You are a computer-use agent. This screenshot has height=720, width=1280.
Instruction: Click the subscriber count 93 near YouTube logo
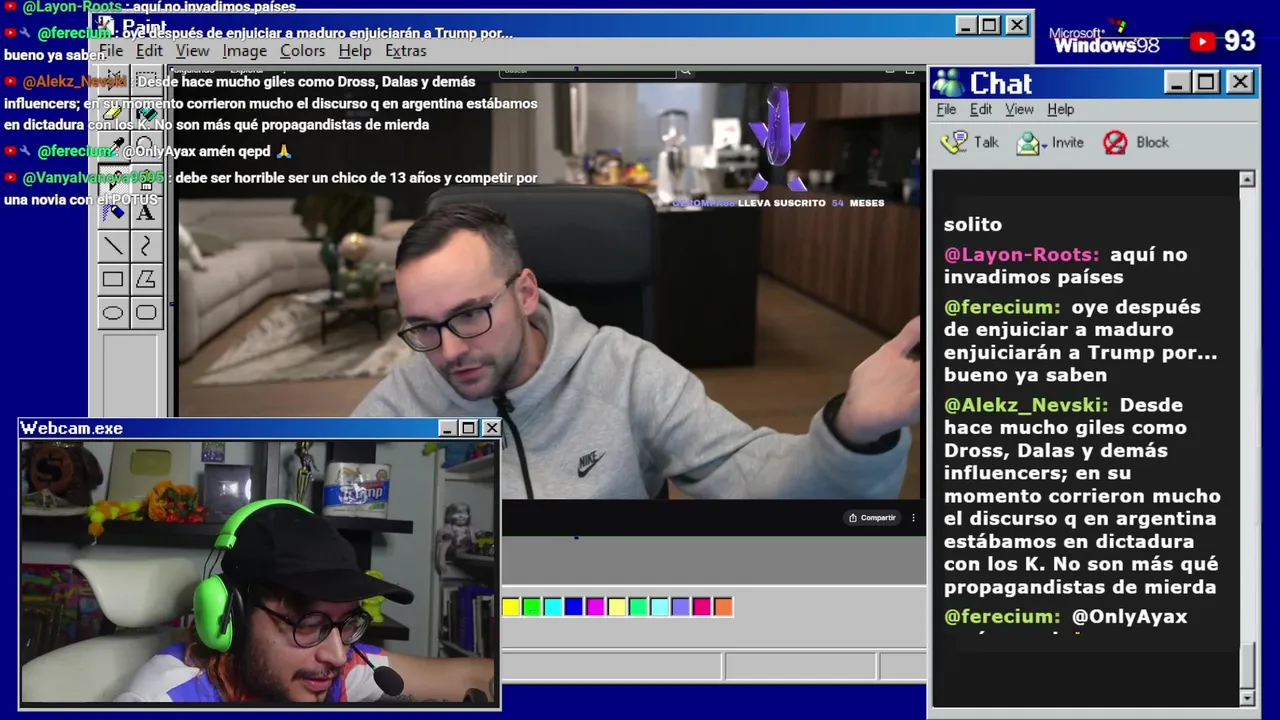point(1239,41)
